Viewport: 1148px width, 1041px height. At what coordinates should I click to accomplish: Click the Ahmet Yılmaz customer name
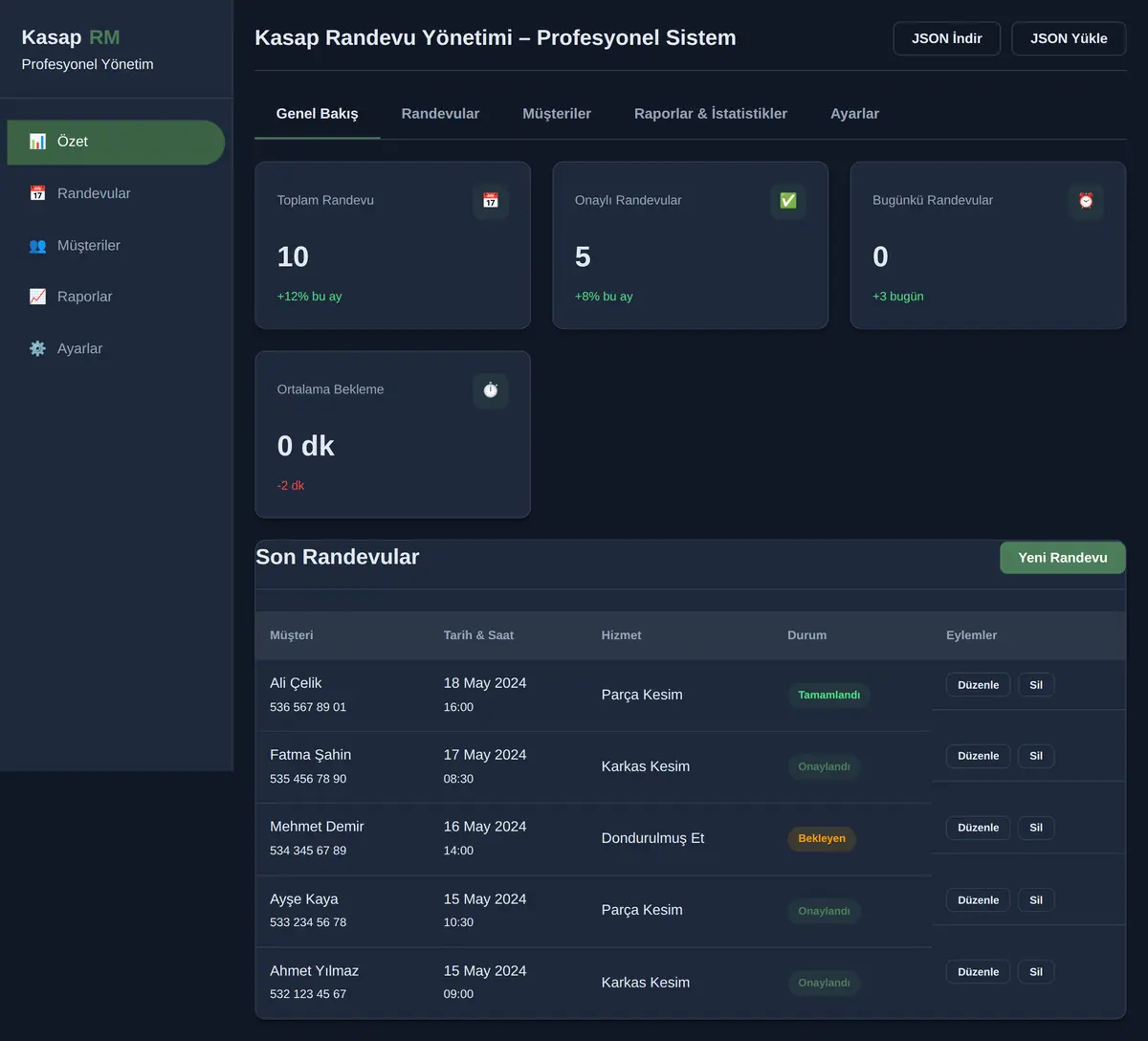(314, 971)
